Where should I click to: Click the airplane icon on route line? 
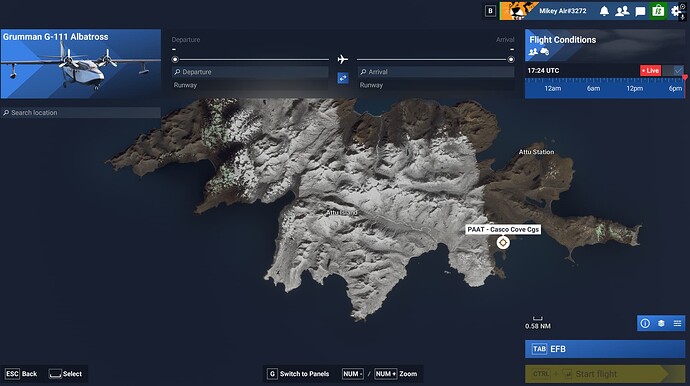(343, 59)
